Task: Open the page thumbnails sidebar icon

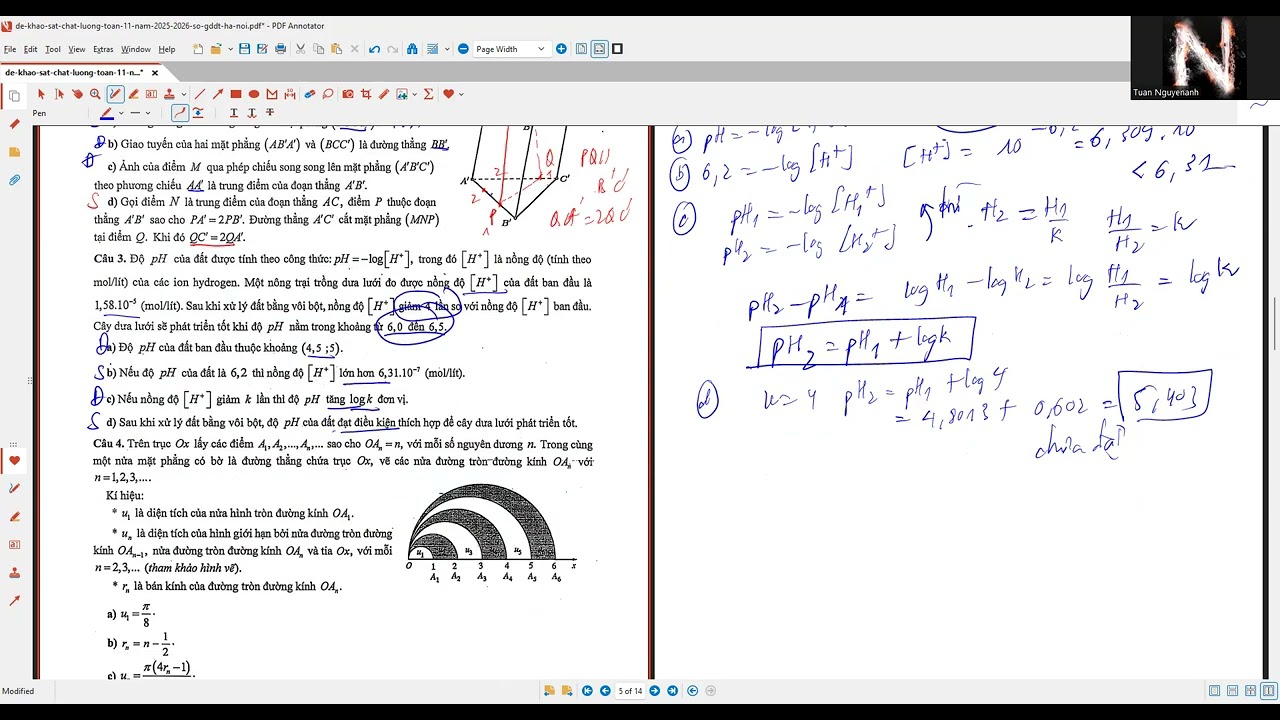Action: (14, 96)
